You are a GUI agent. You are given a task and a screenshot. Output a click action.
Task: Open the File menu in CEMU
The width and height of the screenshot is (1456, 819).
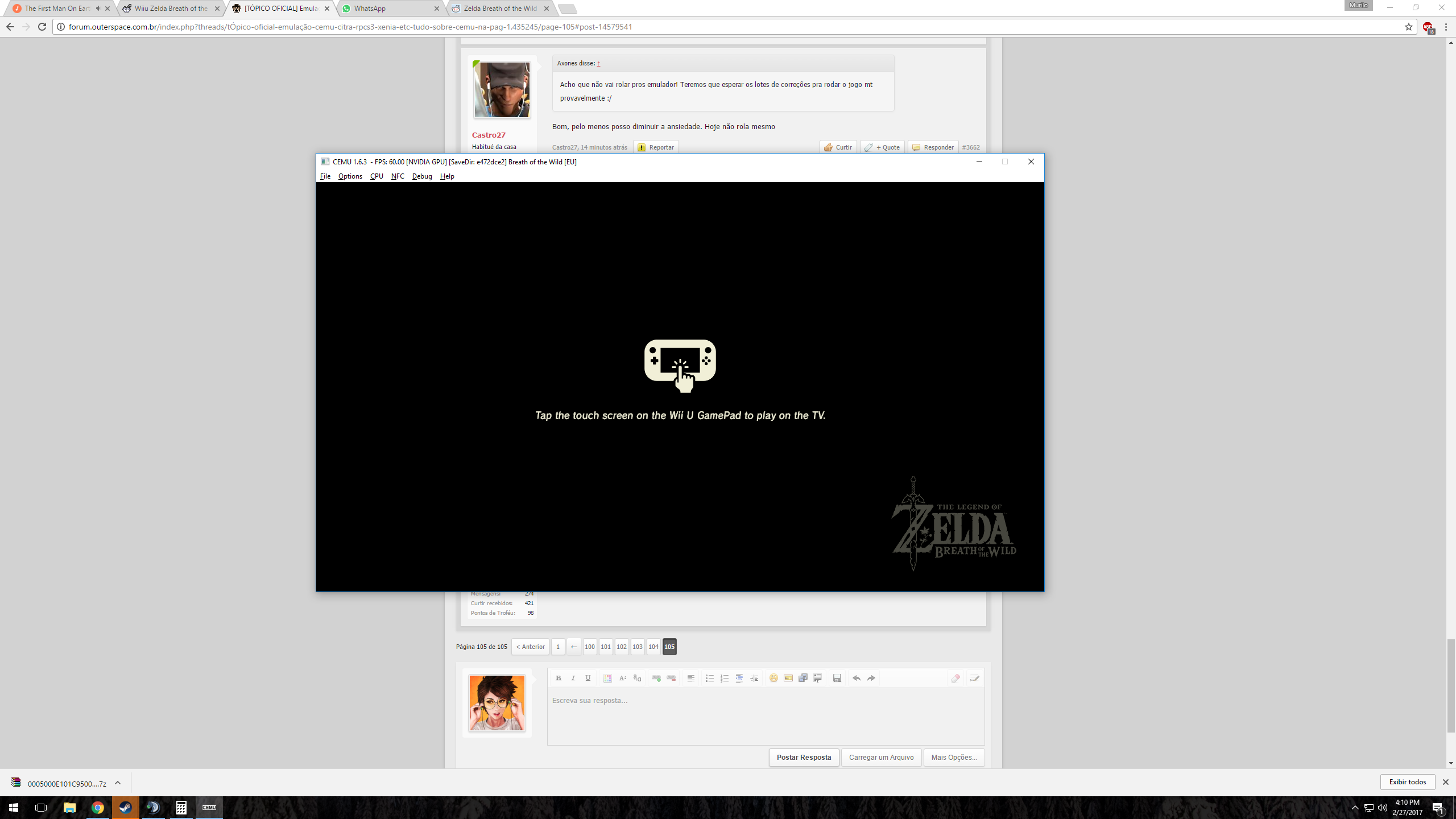[325, 176]
